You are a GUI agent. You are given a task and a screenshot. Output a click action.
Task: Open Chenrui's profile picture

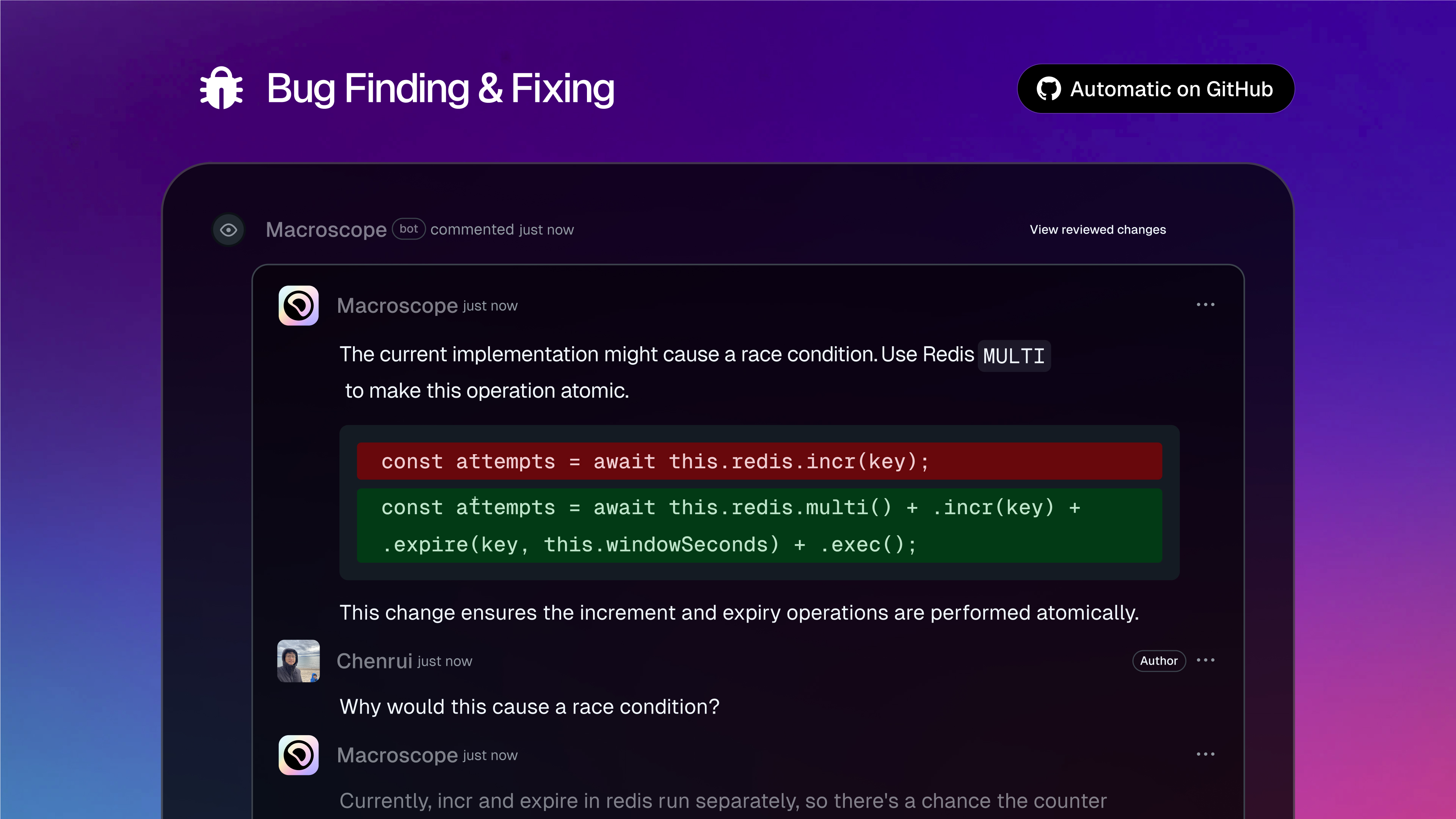click(298, 661)
